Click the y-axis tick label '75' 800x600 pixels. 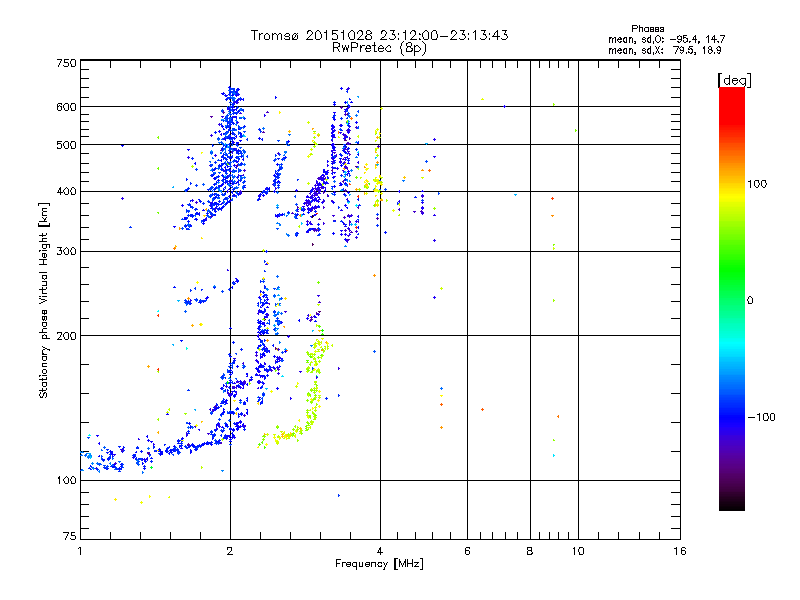[x=70, y=536]
